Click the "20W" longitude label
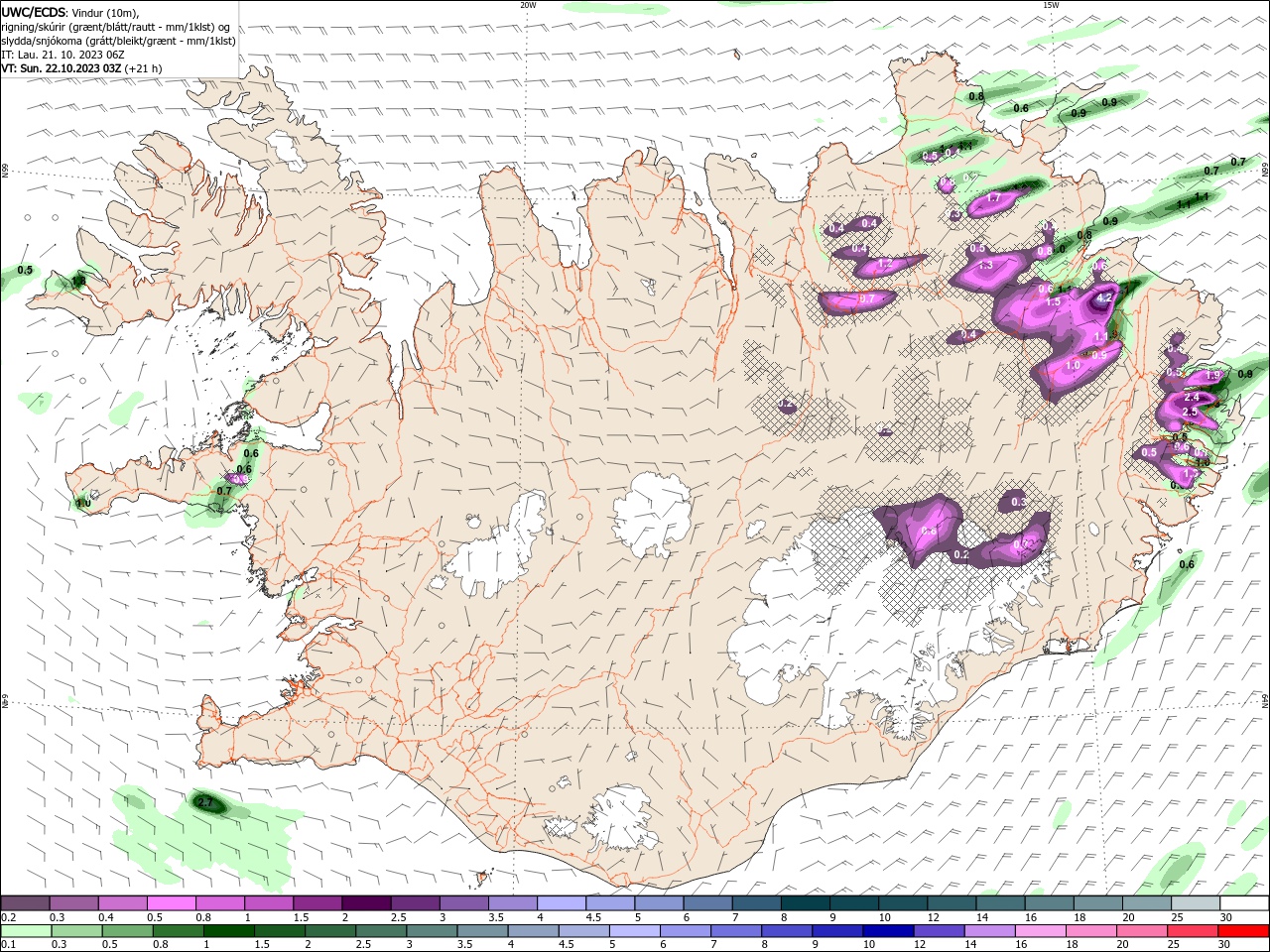 tap(528, 4)
